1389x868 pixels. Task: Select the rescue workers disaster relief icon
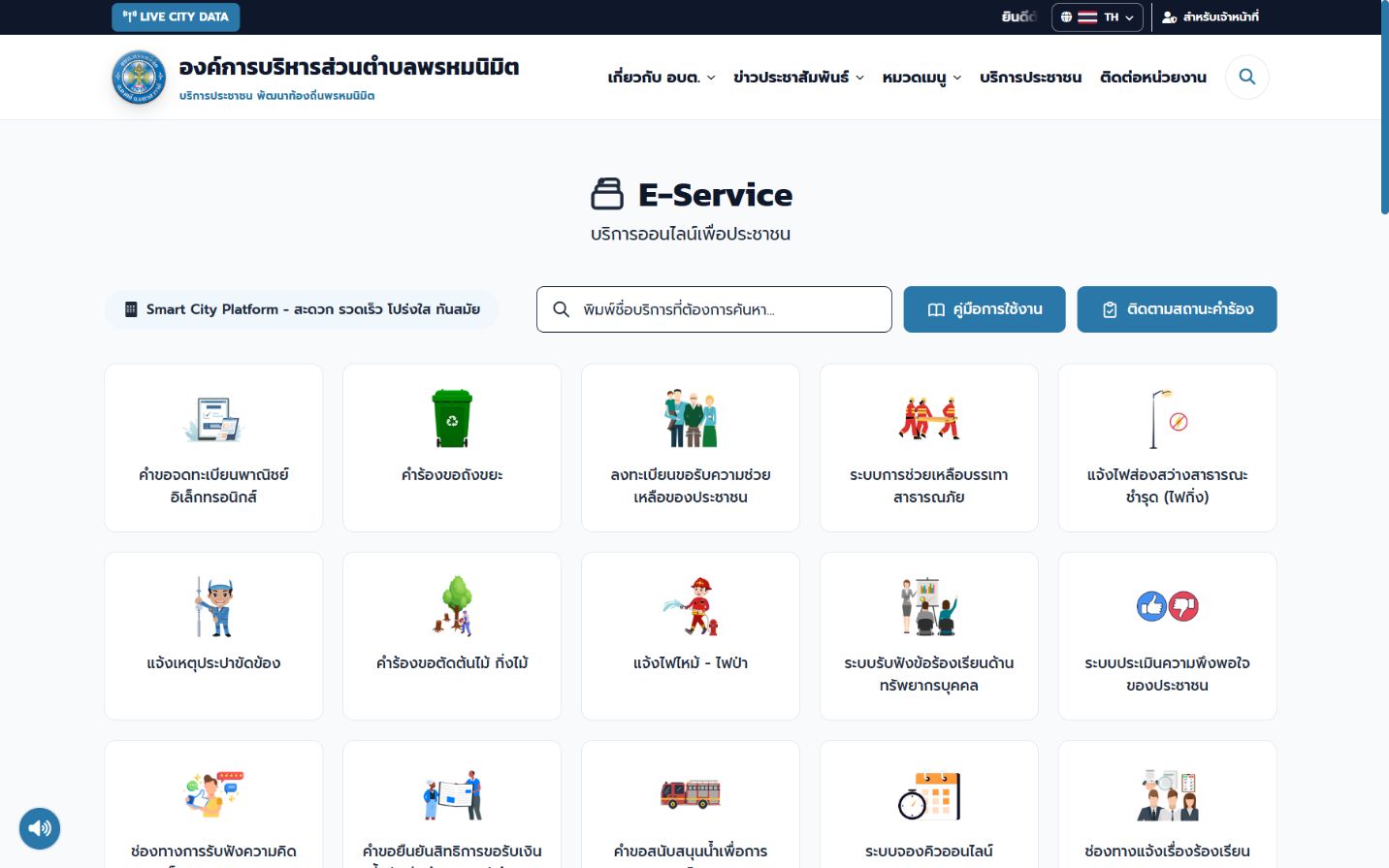[x=929, y=418]
